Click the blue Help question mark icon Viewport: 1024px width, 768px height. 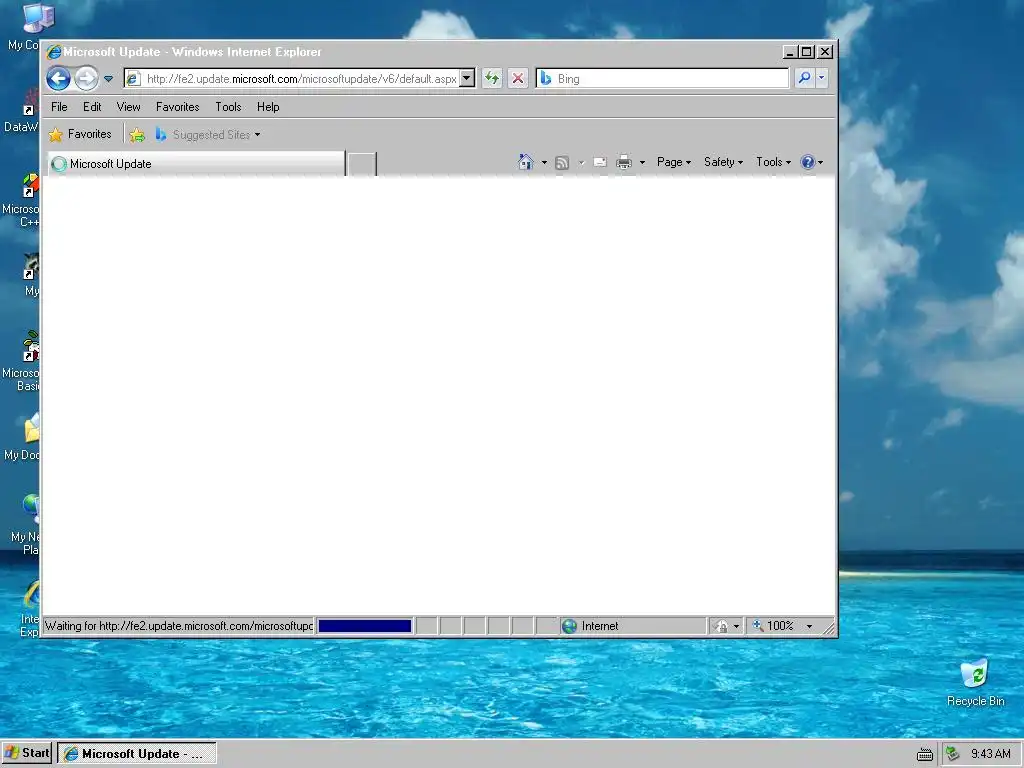808,162
